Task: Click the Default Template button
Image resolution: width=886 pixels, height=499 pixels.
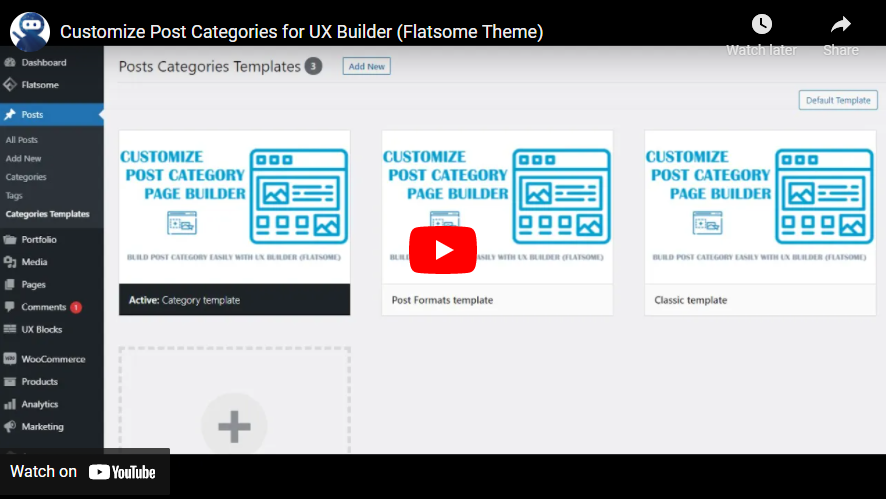Action: 838,100
